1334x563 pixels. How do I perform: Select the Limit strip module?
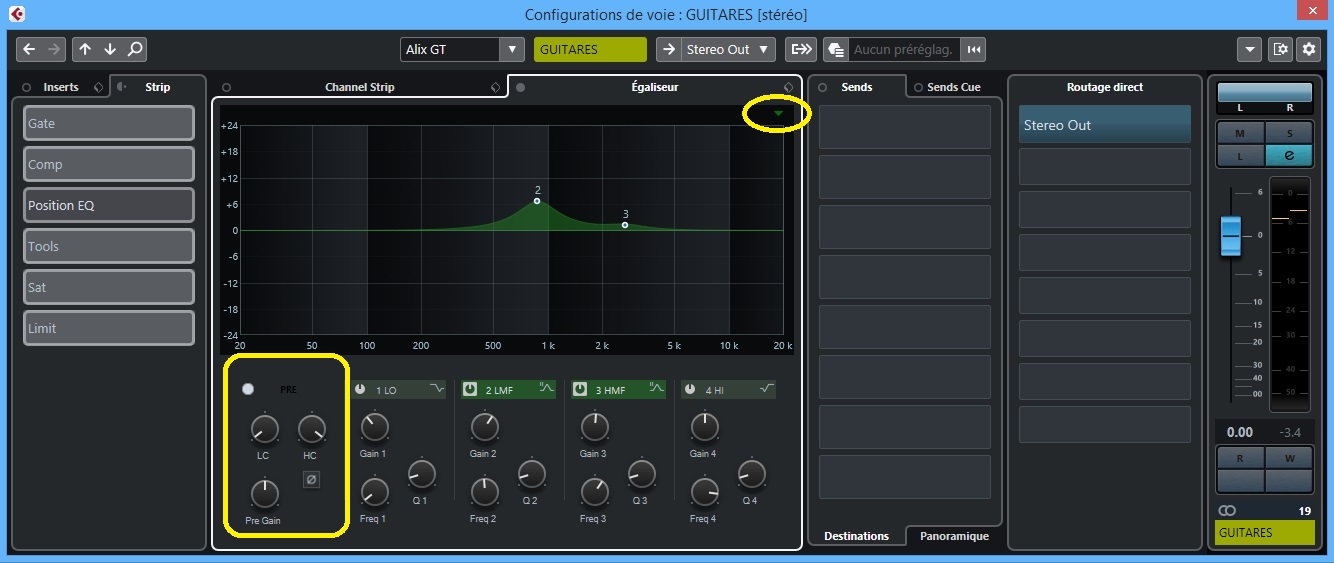[109, 328]
